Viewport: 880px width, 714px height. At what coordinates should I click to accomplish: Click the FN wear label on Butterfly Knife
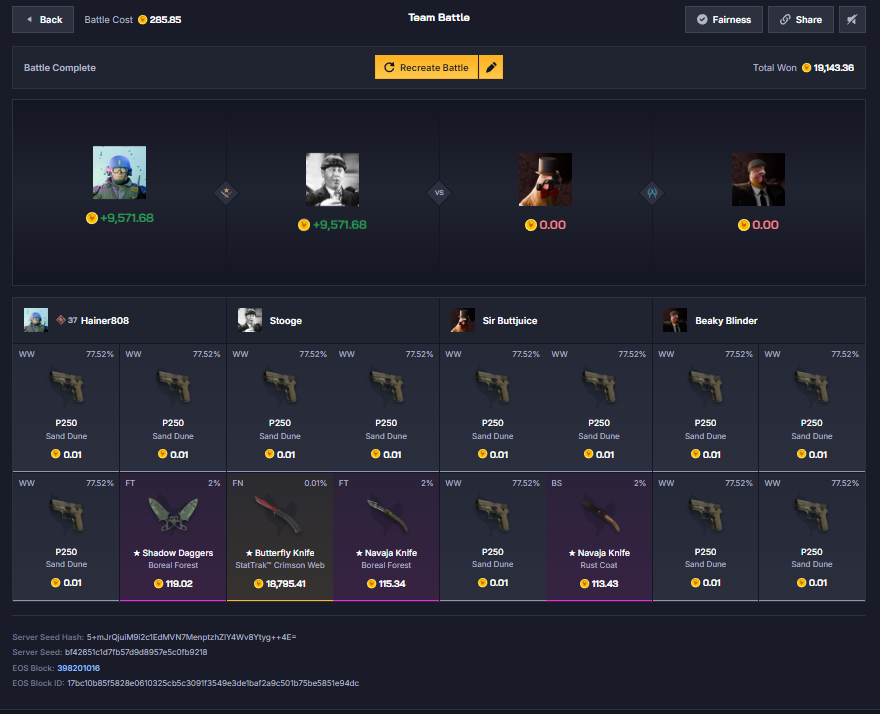click(x=238, y=483)
